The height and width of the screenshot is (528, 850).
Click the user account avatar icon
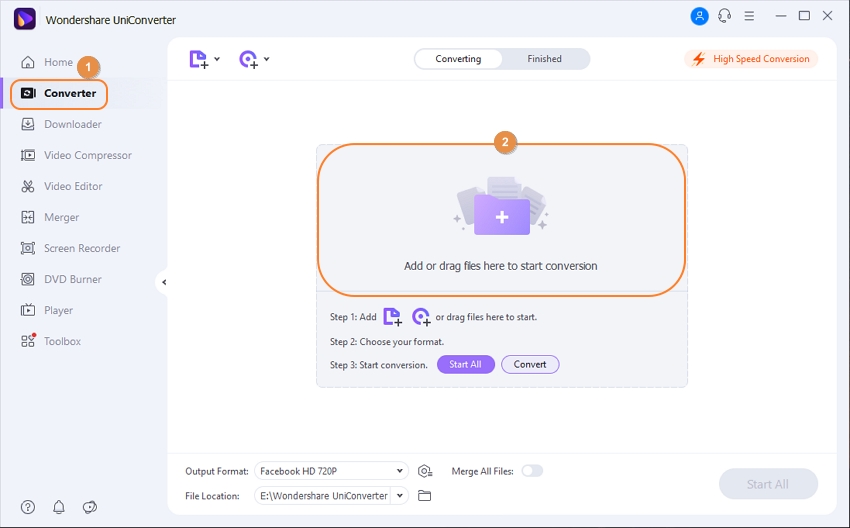pyautogui.click(x=698, y=16)
